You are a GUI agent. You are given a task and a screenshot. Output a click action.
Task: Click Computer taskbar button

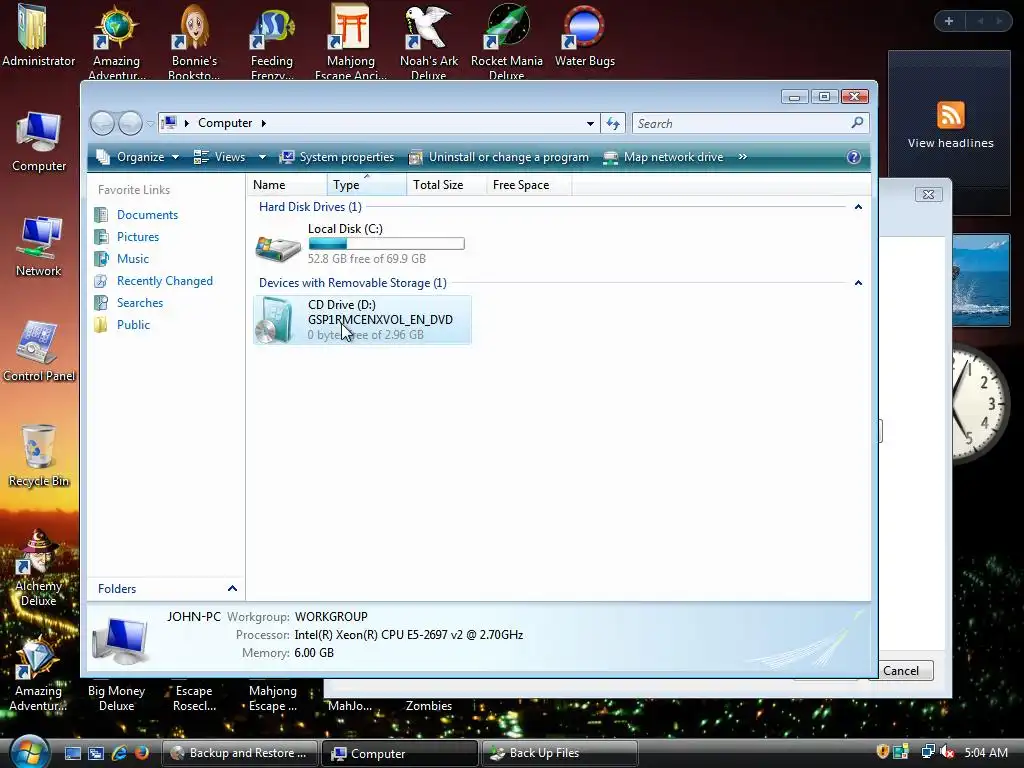[x=400, y=753]
